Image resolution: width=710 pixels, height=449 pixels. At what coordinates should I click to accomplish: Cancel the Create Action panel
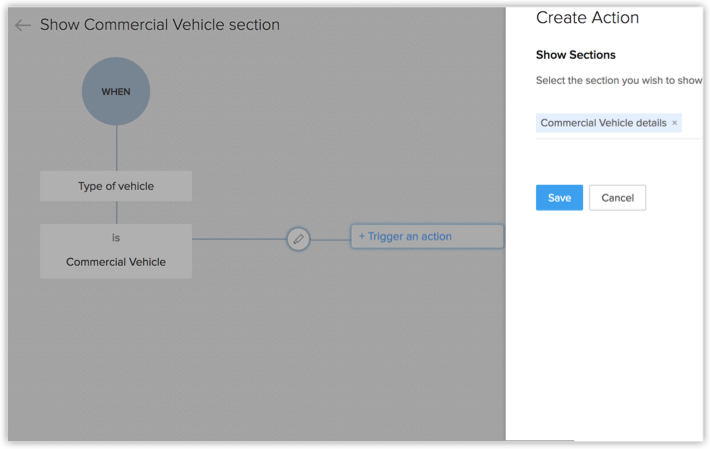[x=617, y=198]
